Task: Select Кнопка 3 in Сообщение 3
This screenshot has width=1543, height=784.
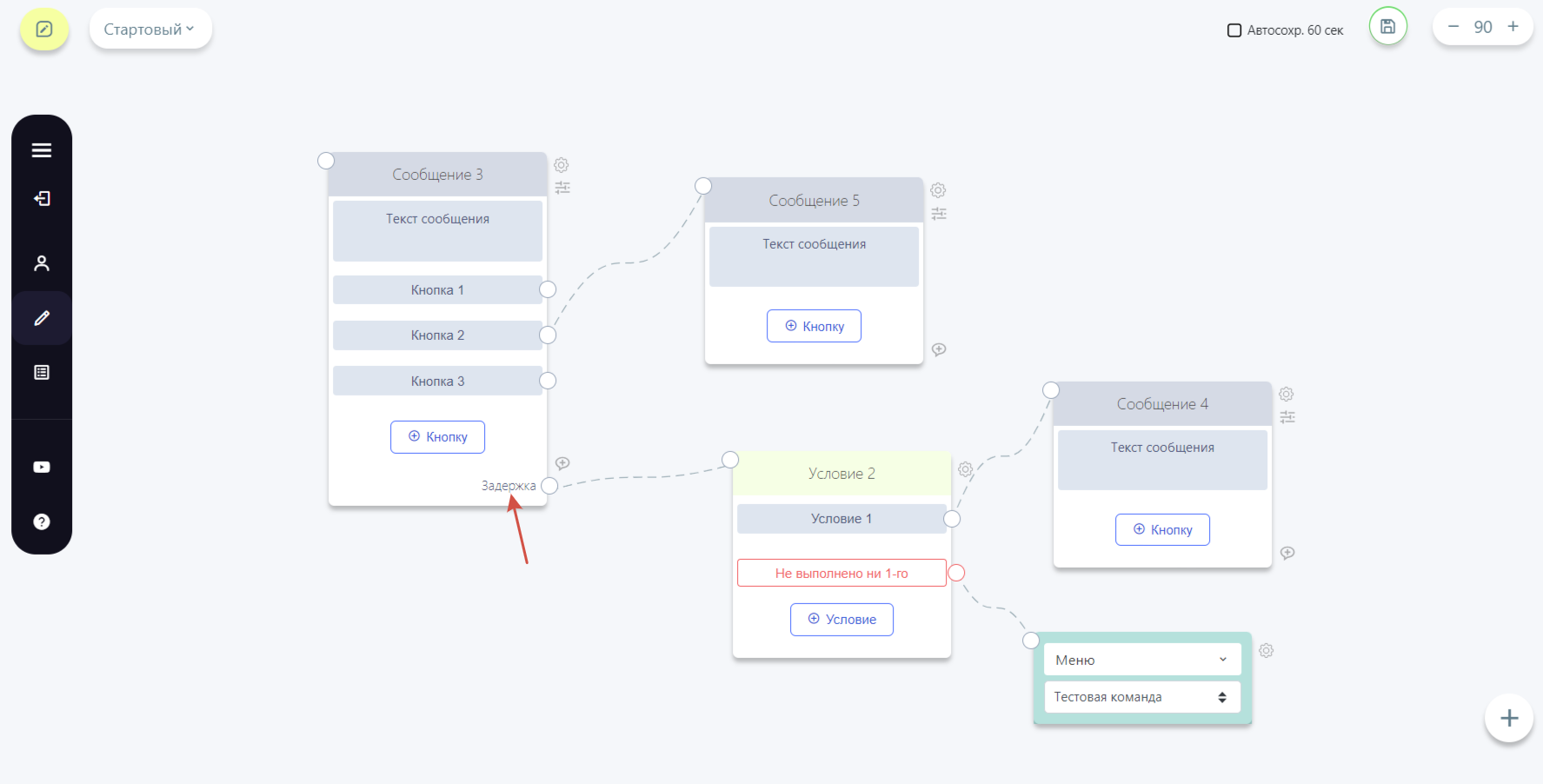Action: pos(437,381)
